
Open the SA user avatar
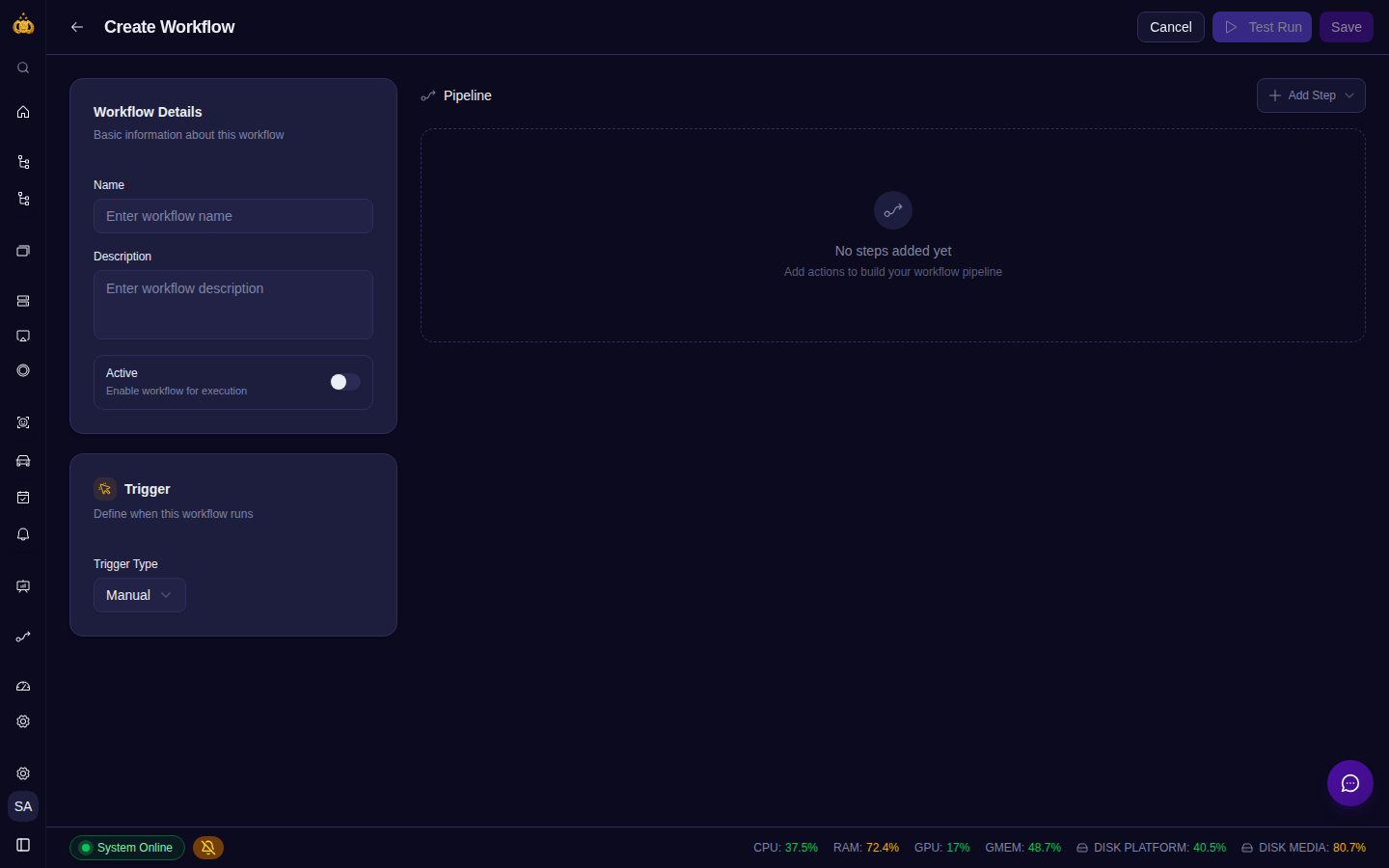coord(23,806)
